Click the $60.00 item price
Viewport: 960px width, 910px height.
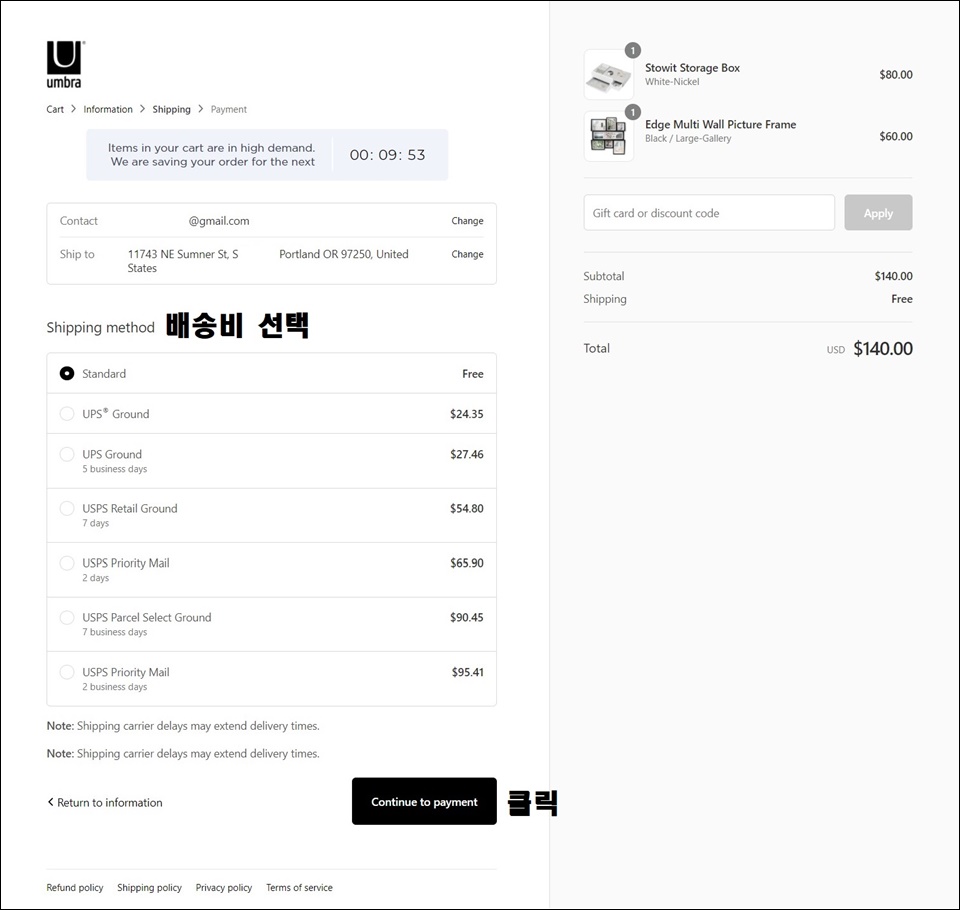(896, 136)
